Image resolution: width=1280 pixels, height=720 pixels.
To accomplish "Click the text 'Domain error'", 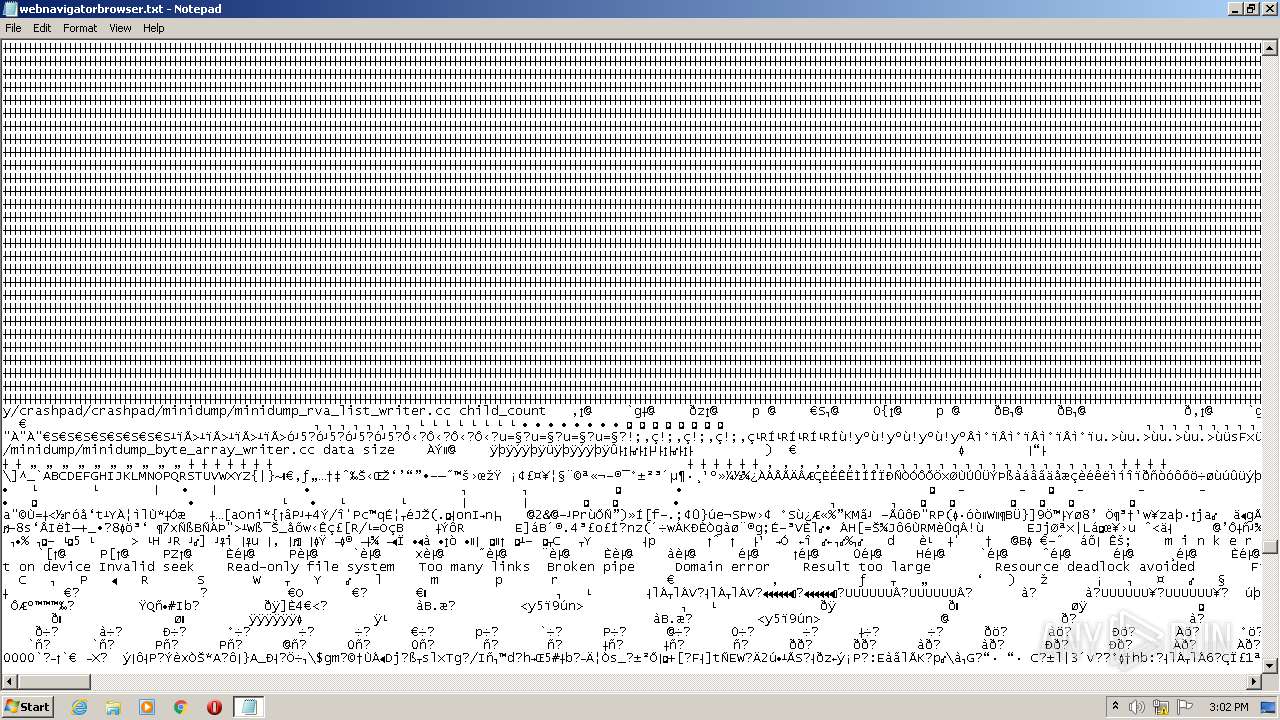I will pos(722,566).
